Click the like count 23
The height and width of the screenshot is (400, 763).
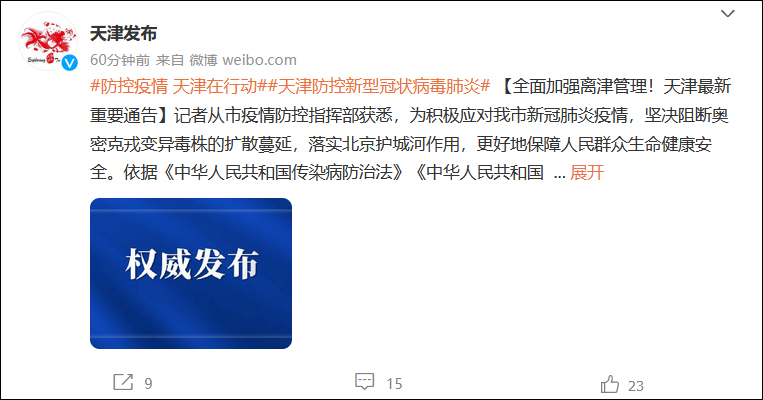[x=636, y=386]
